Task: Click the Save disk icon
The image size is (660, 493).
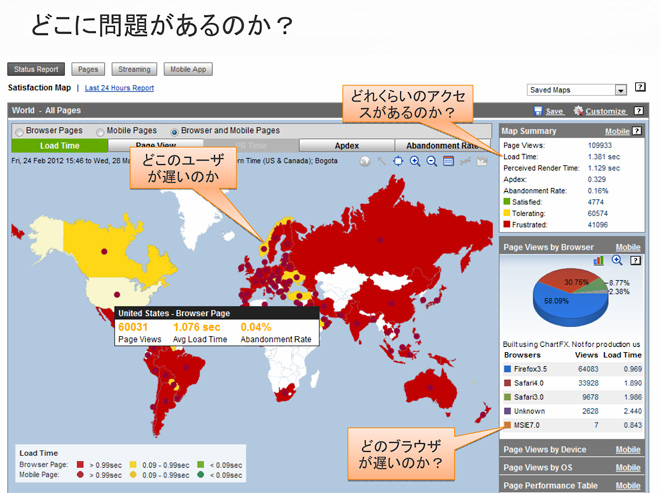Action: (538, 111)
